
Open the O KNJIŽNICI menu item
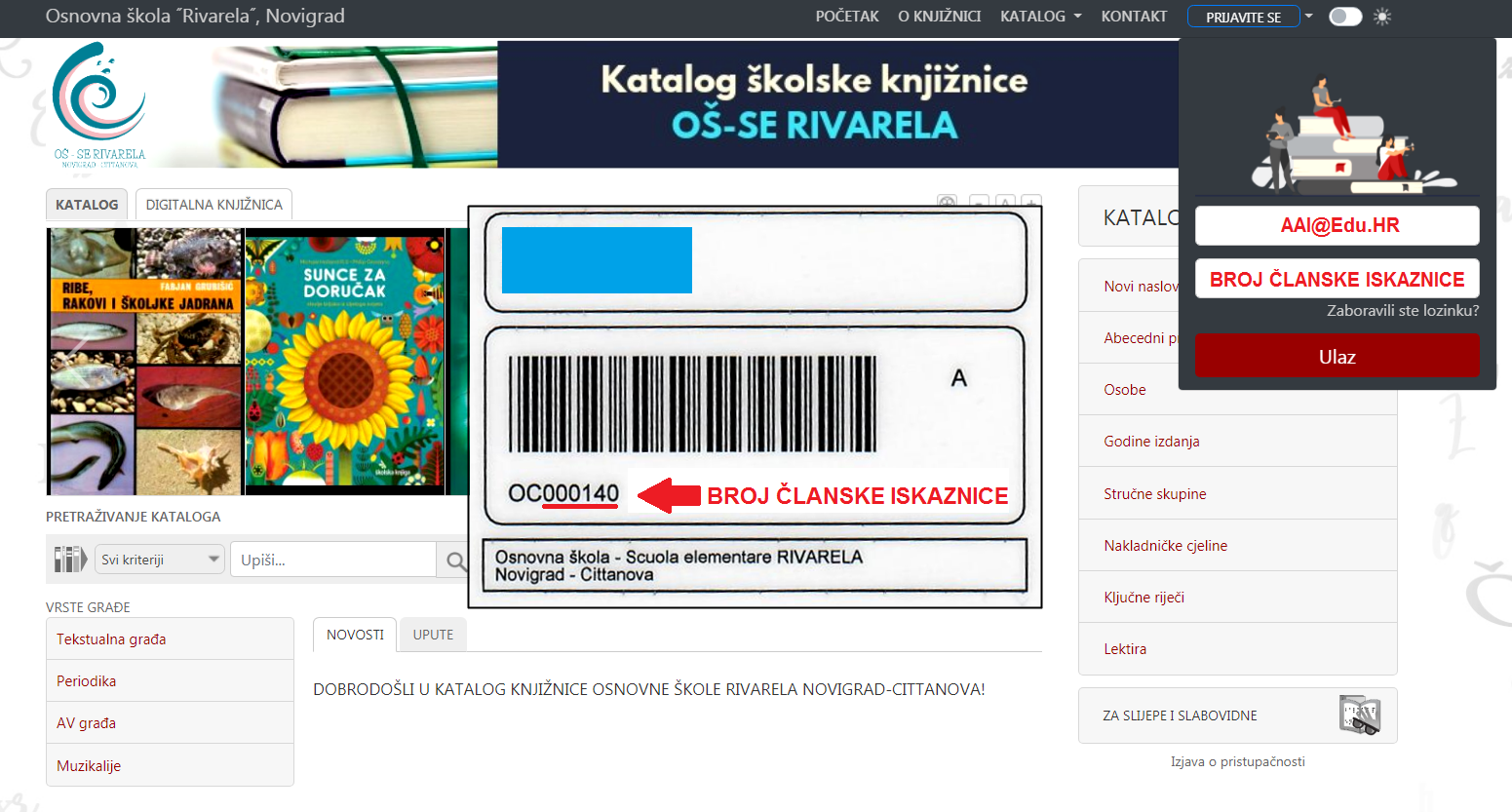tap(940, 17)
